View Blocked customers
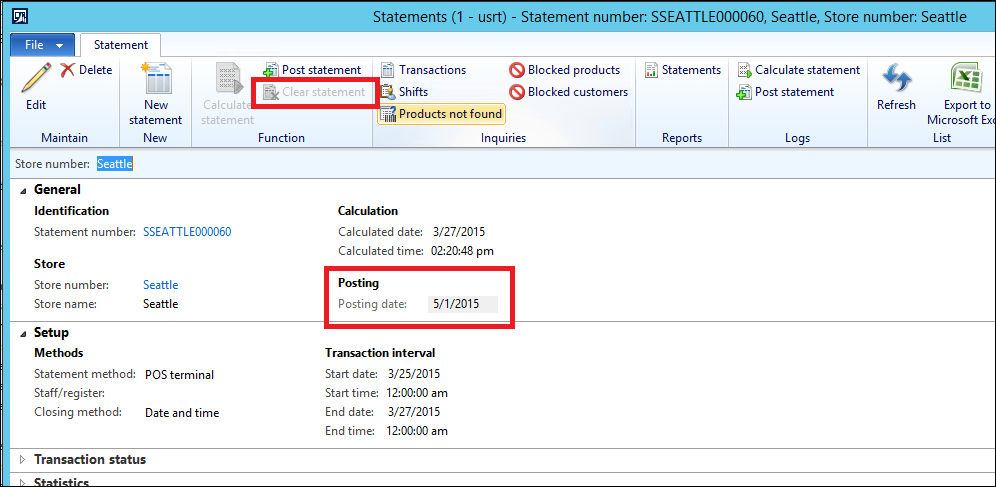Image resolution: width=996 pixels, height=487 pixels. tap(569, 92)
